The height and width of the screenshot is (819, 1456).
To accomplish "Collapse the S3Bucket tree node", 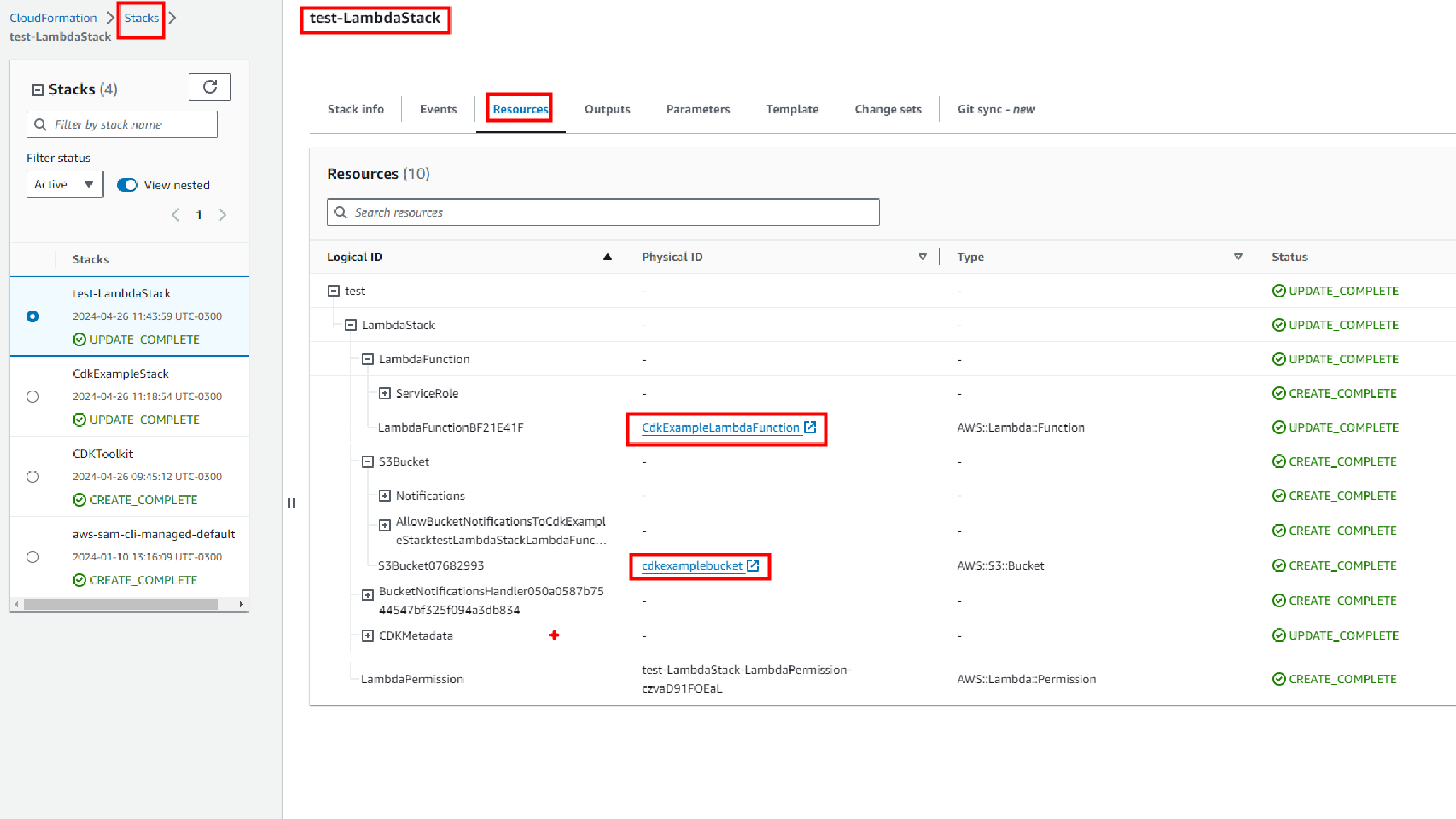I will 367,461.
